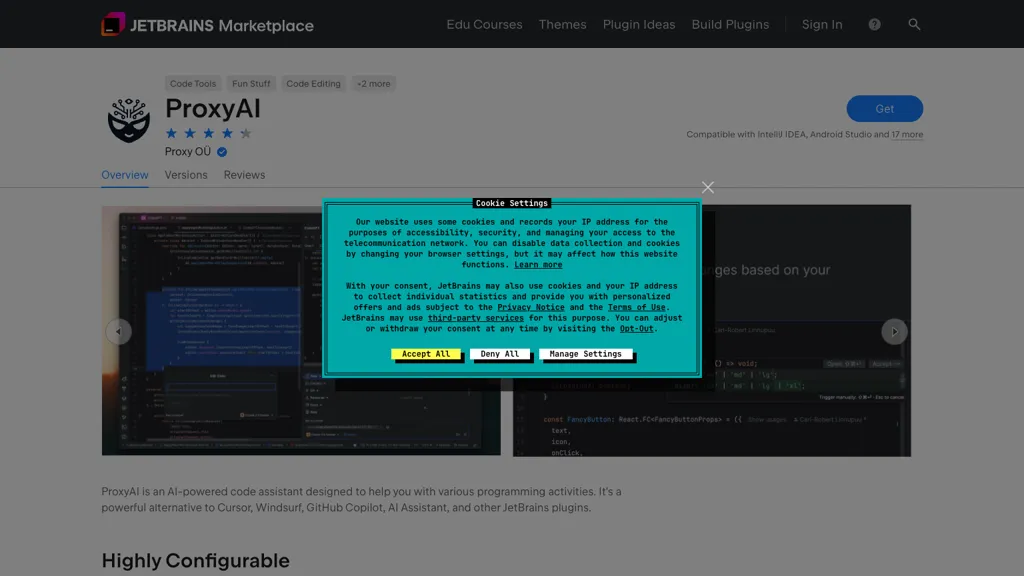Viewport: 1024px width, 576px height.
Task: Click the next screenshot arrow
Action: pos(894,331)
